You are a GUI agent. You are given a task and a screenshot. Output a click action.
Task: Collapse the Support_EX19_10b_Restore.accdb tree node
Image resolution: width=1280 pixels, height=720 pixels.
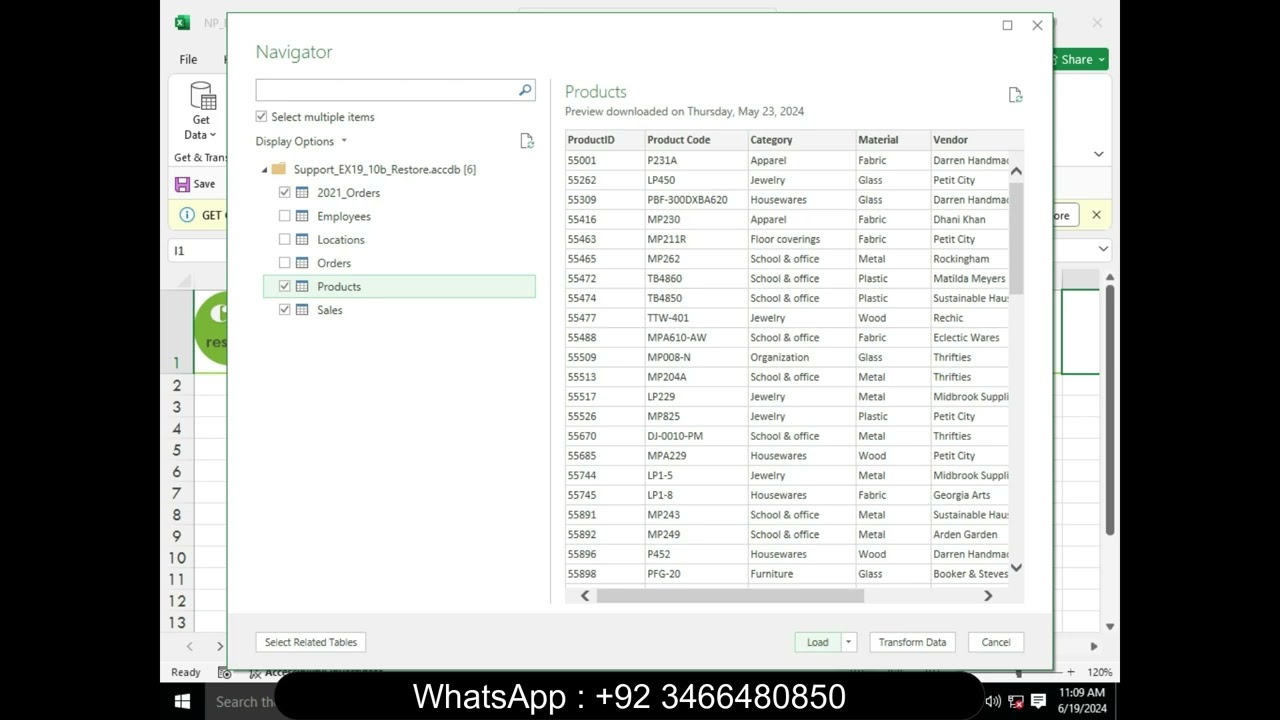point(265,170)
